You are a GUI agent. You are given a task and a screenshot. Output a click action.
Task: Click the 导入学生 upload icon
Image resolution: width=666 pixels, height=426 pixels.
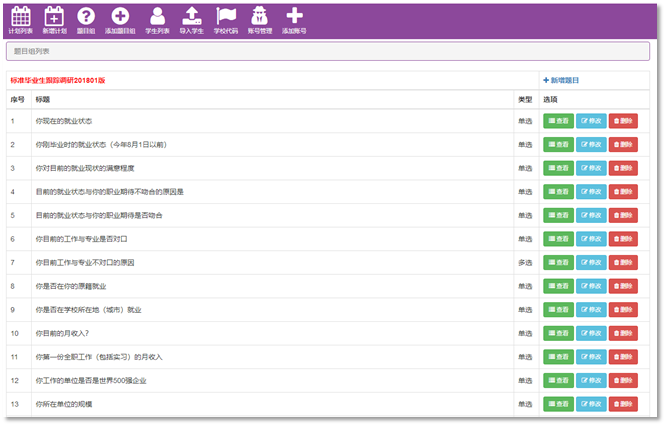tap(191, 16)
